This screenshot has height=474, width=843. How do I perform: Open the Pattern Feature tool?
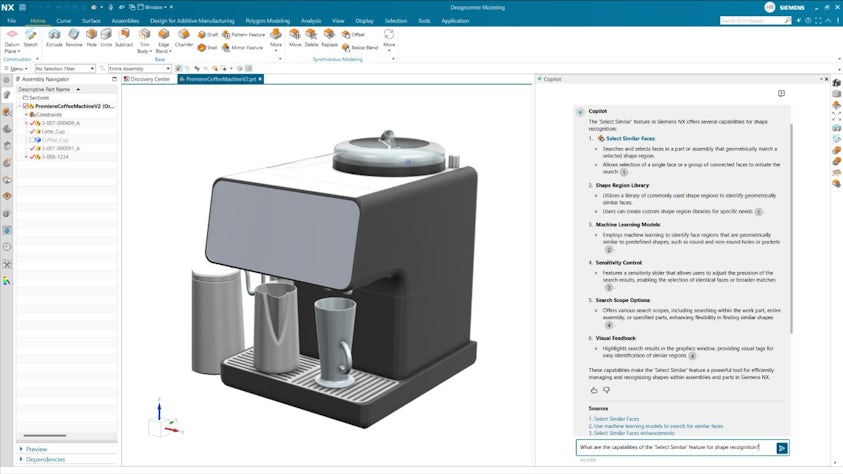244,34
